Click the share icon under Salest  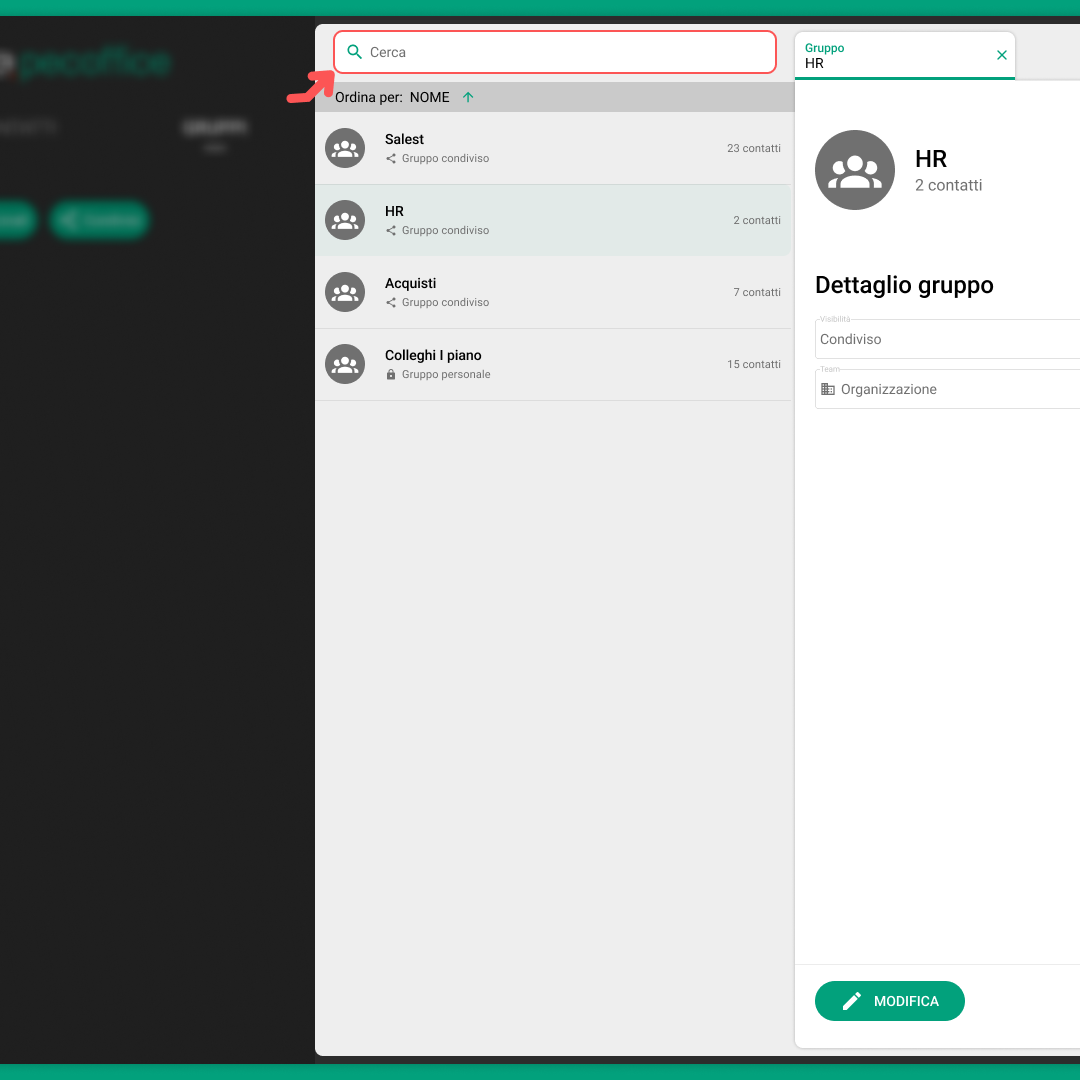pos(391,158)
